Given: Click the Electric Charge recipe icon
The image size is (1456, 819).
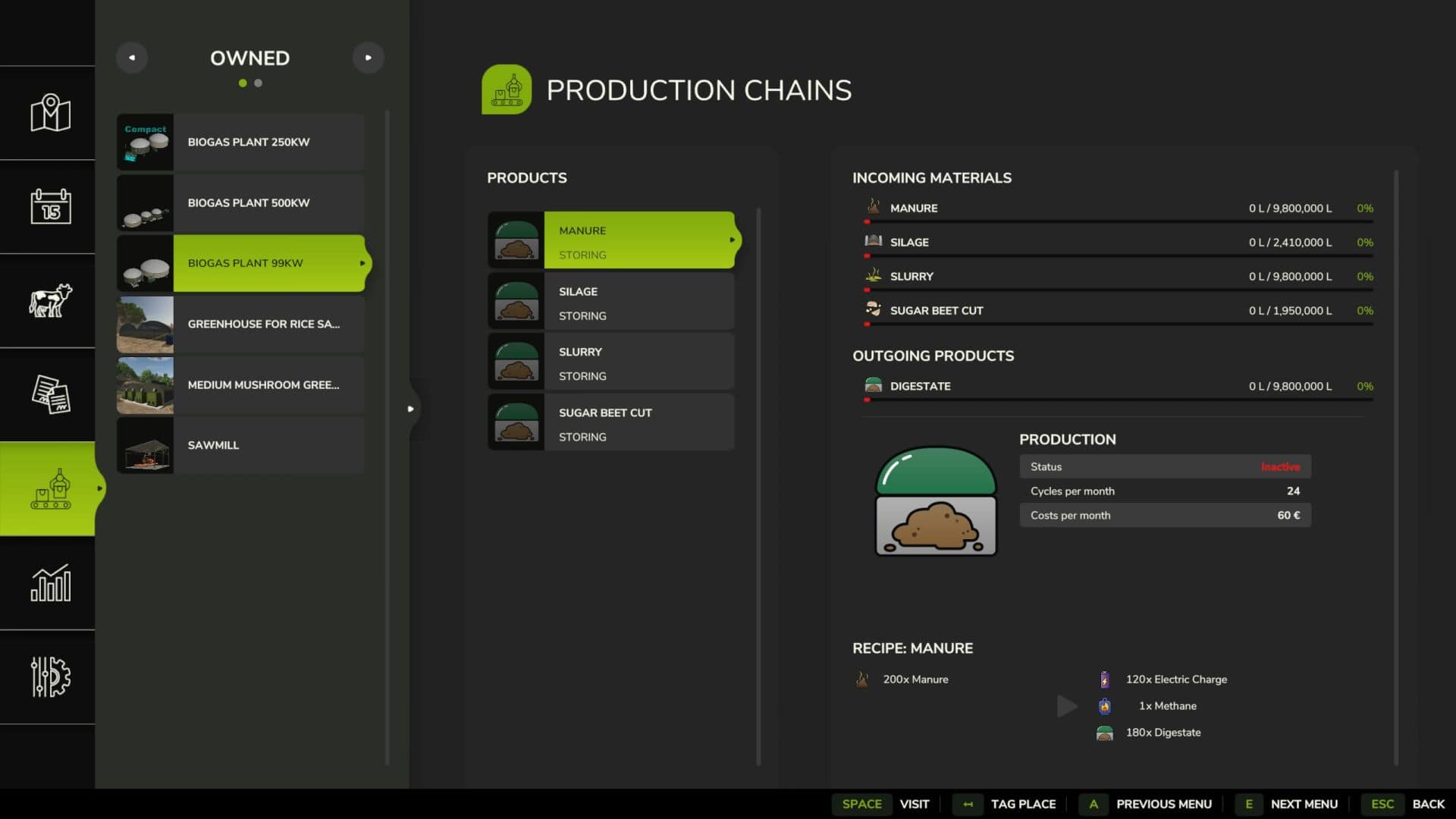Looking at the screenshot, I should click(1105, 679).
